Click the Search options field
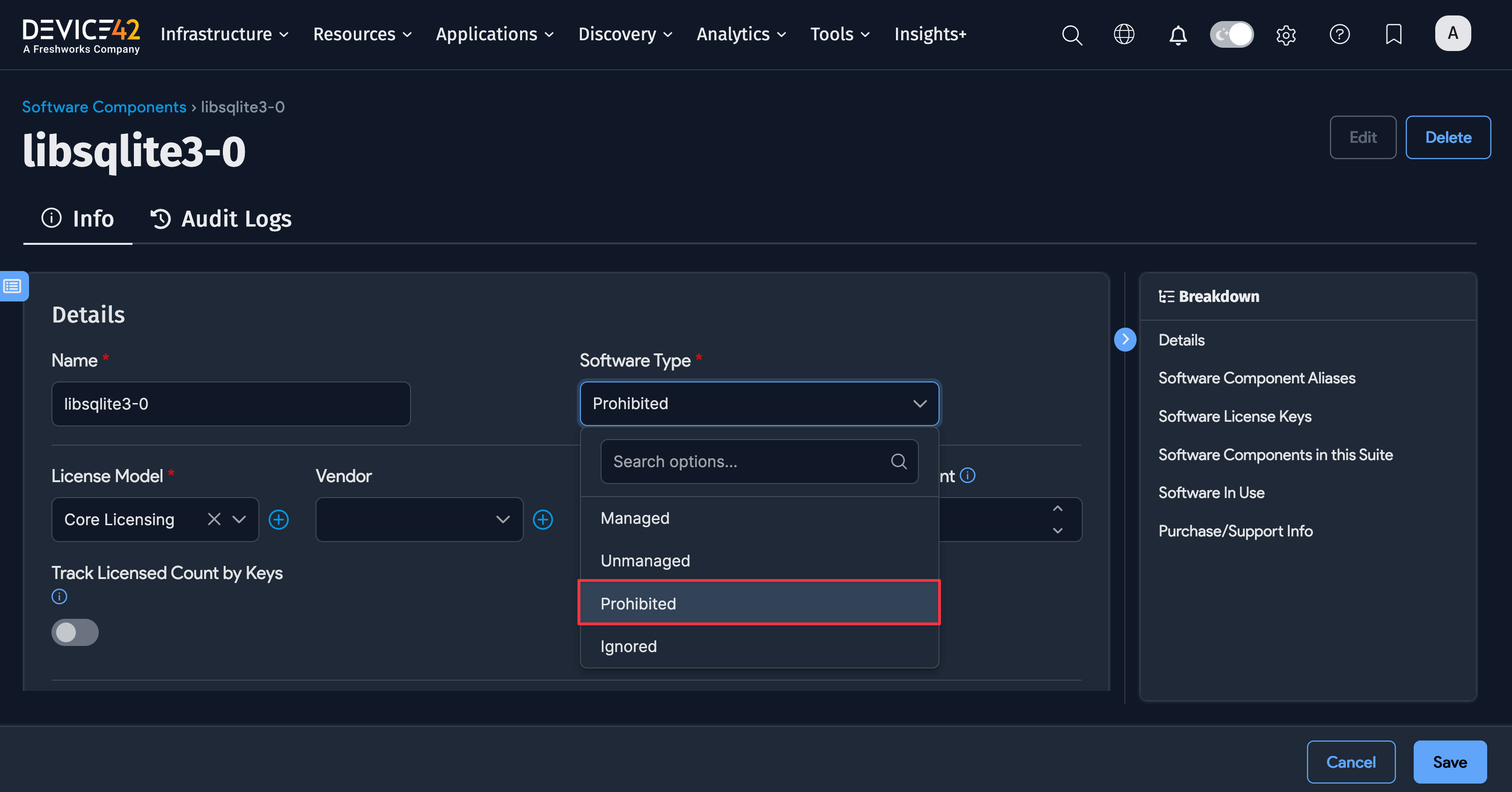Viewport: 1512px width, 792px height. 745,462
